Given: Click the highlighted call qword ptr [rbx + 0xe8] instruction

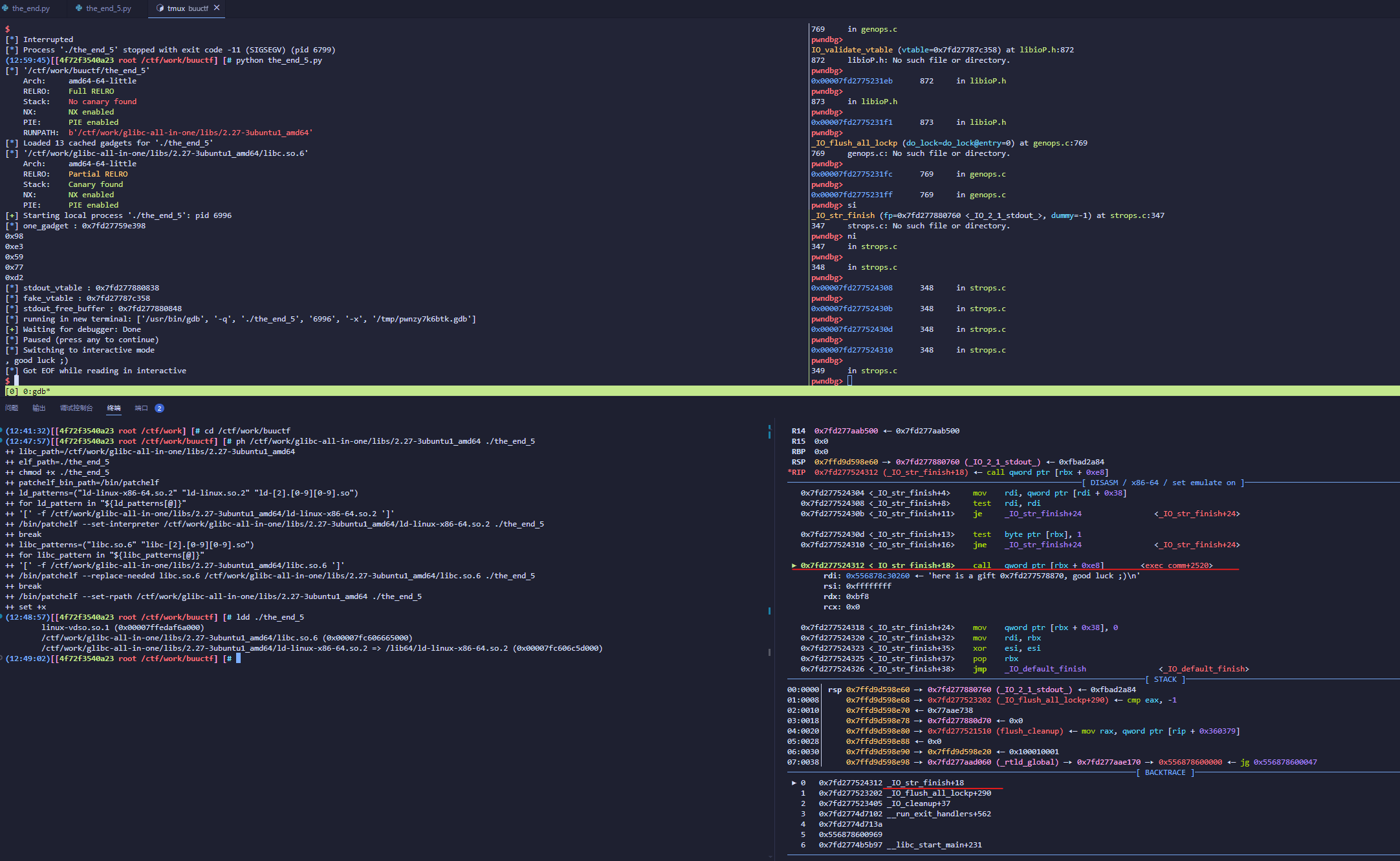Looking at the screenshot, I should 1002,565.
